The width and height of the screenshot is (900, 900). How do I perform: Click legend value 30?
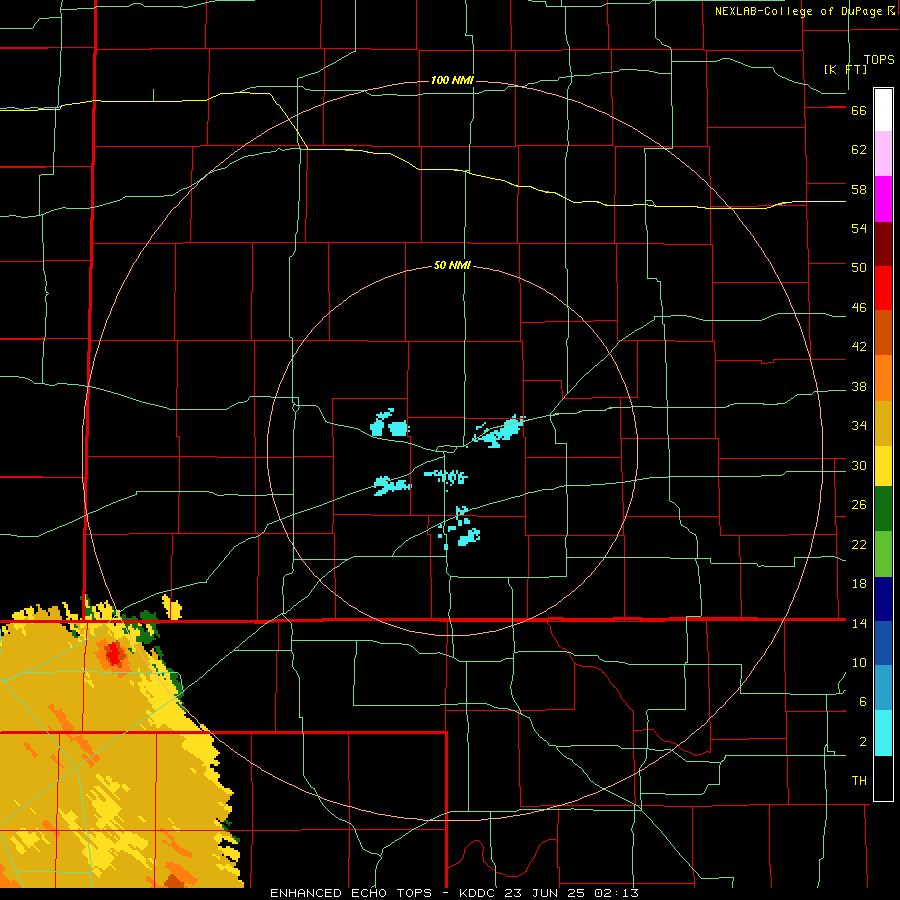click(859, 465)
